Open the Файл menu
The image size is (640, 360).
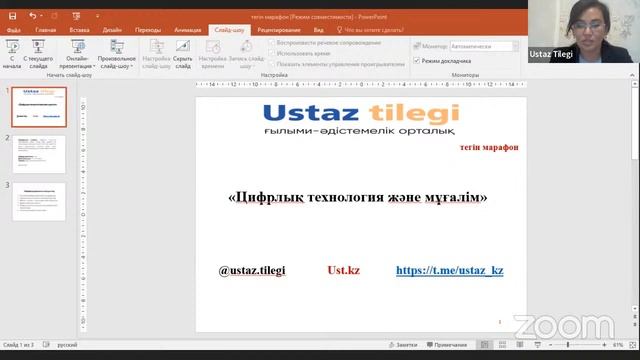pos(13,30)
